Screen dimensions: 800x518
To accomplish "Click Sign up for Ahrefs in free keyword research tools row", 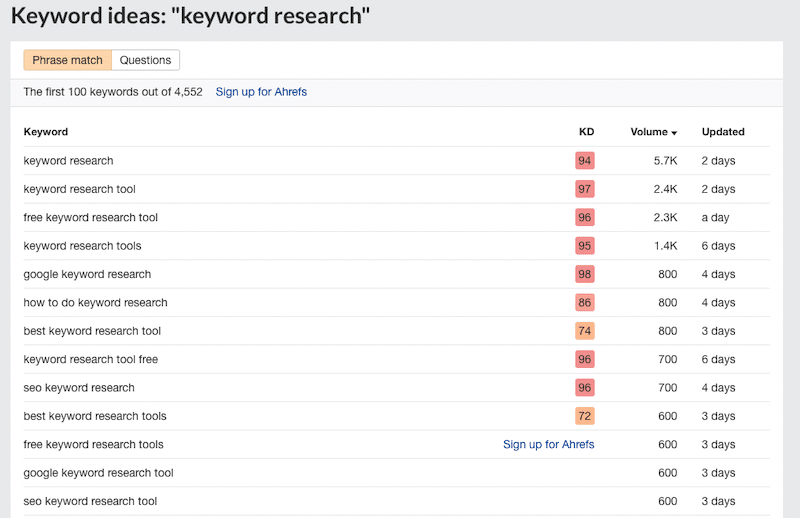I will (548, 445).
